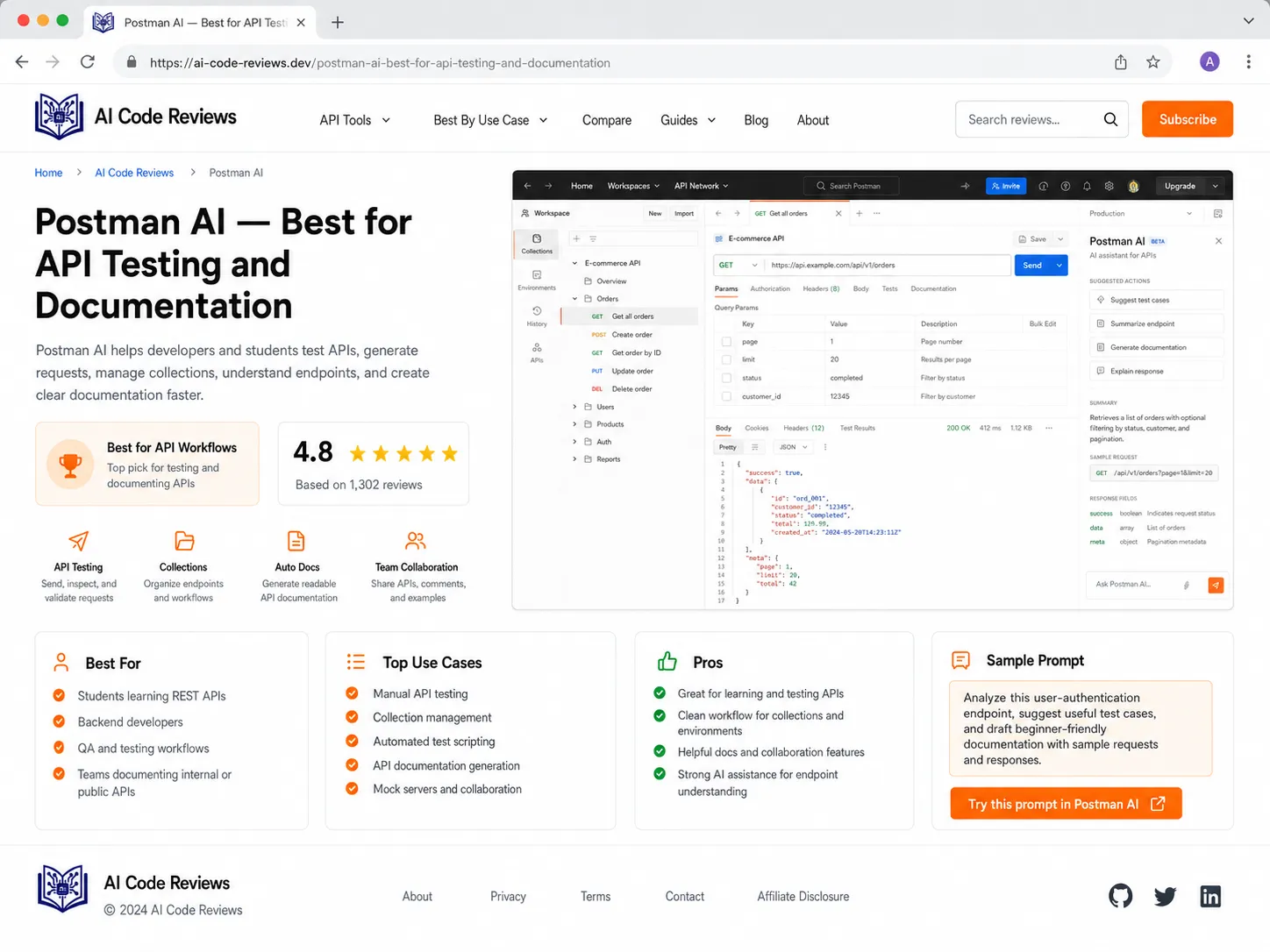
Task: Open the Privacy footer link
Action: 508,896
